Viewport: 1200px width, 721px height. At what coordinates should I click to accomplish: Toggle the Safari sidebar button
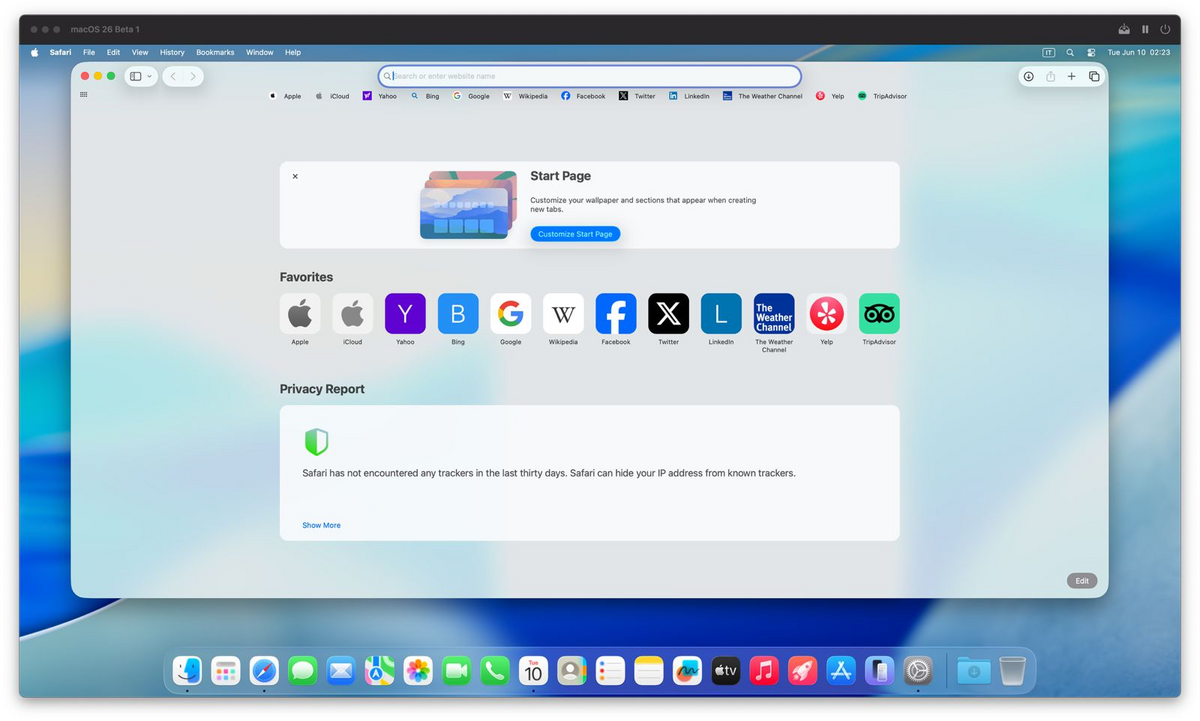tap(136, 76)
